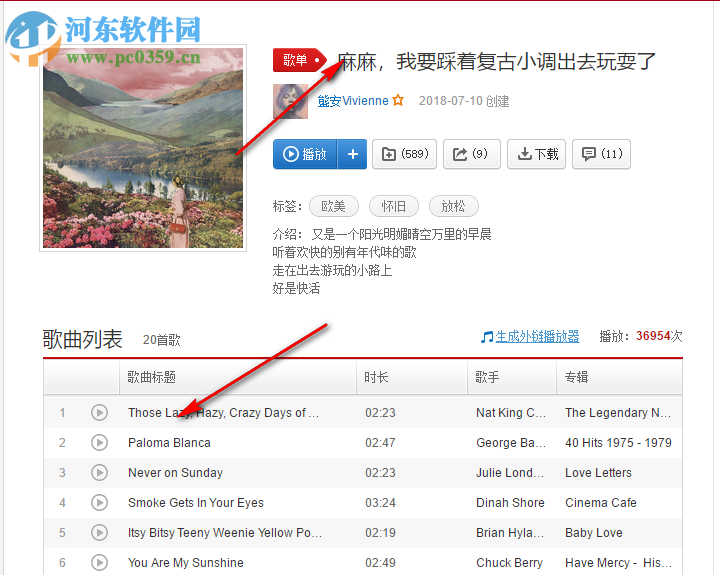Open song title Smoke Gets In Your Eyes
This screenshot has height=575, width=720.
[196, 503]
